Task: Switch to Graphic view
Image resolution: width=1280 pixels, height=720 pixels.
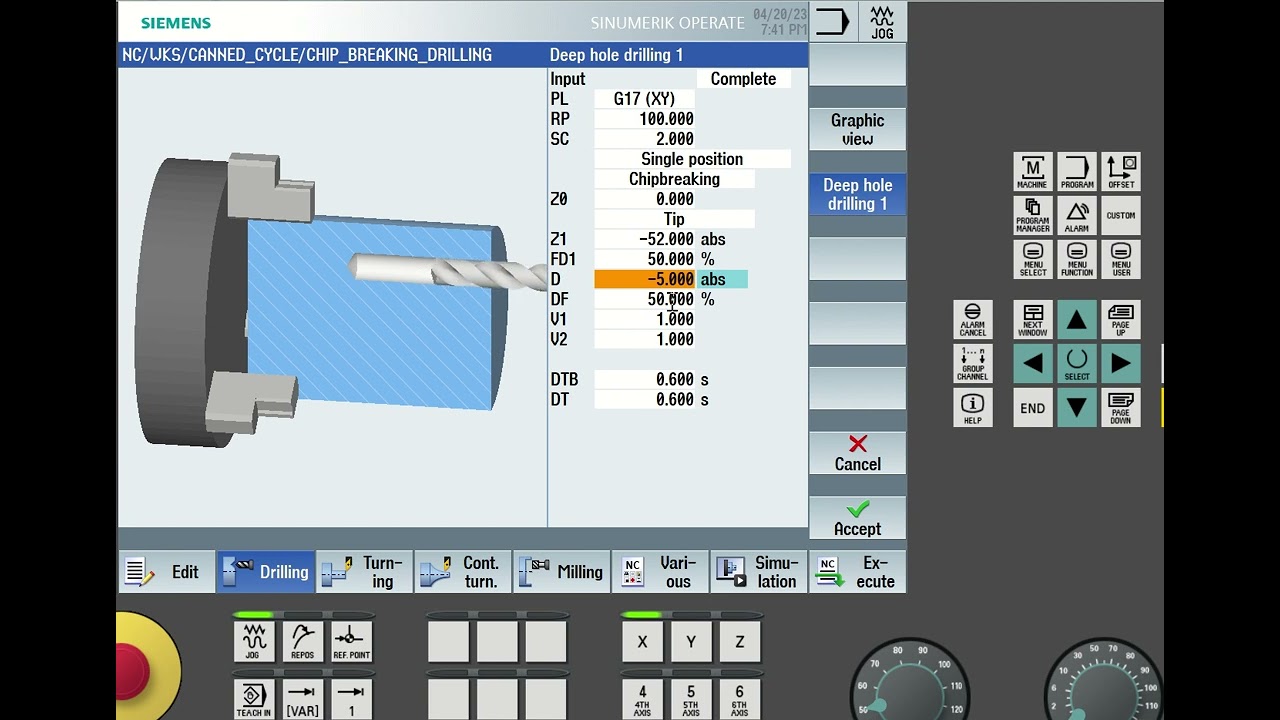Action: click(x=858, y=129)
